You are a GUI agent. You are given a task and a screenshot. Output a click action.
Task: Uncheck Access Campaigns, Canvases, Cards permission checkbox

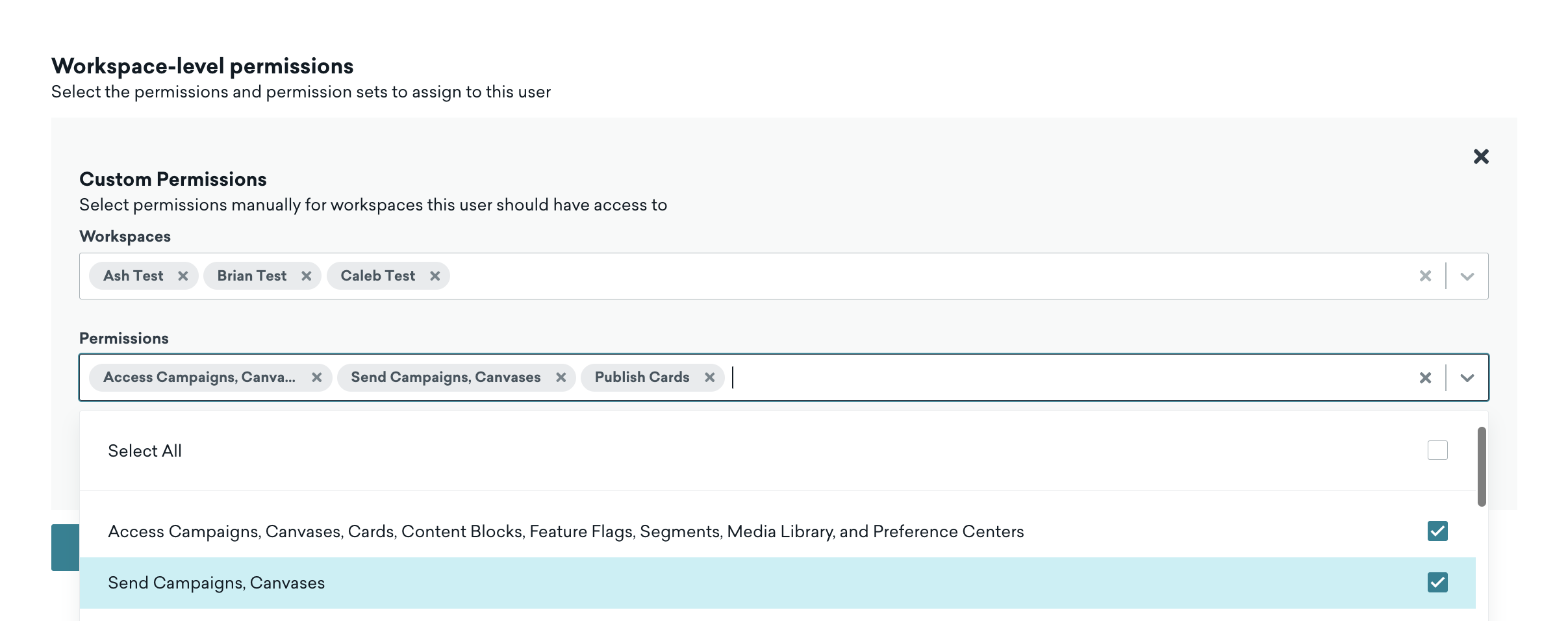point(1437,531)
